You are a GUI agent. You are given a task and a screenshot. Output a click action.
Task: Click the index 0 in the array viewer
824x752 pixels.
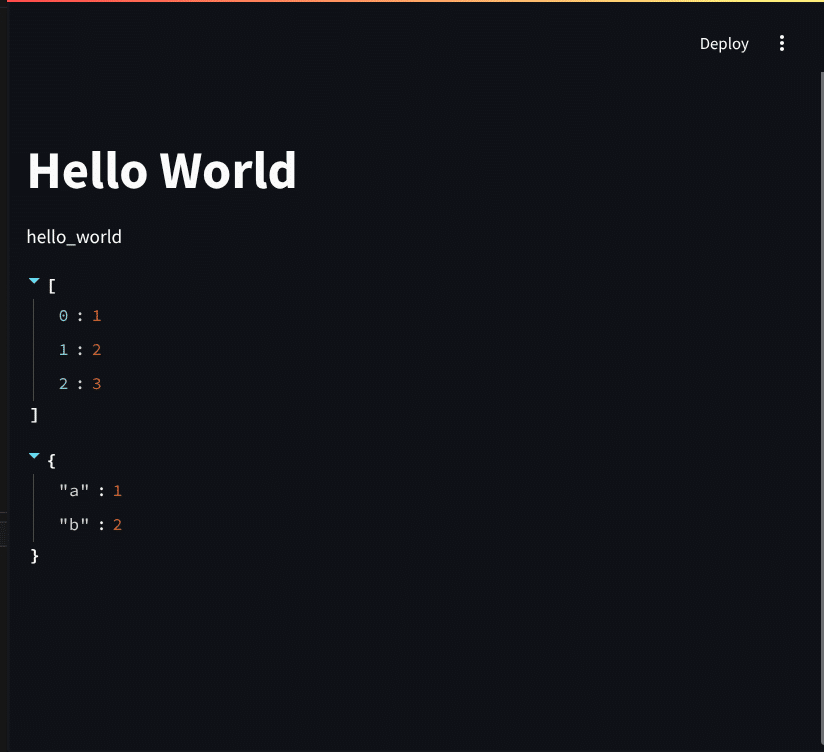[x=62, y=315]
